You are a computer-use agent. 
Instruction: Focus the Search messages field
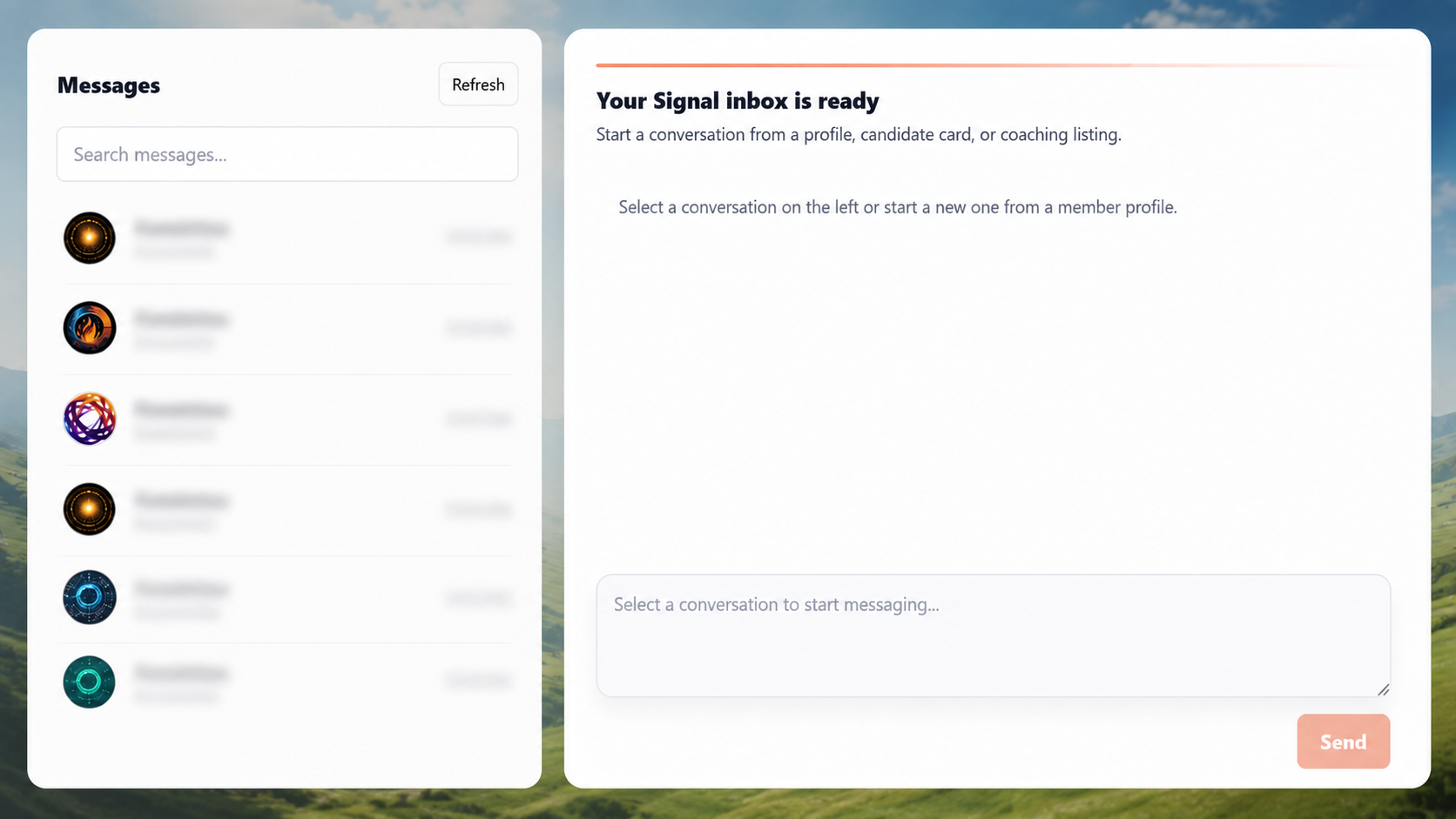pos(287,154)
